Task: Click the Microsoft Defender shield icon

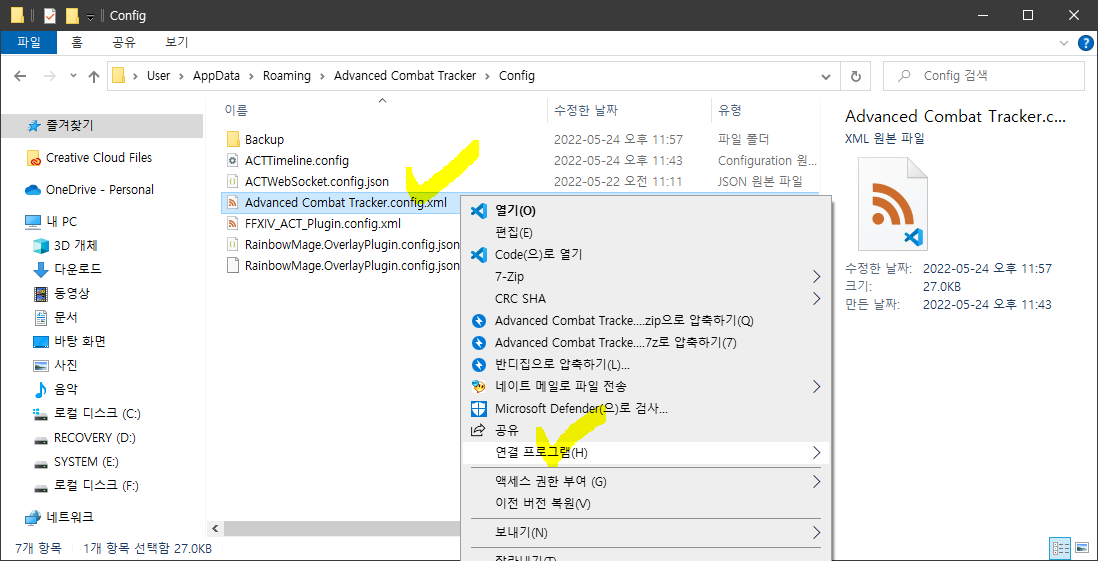Action: pyautogui.click(x=479, y=408)
